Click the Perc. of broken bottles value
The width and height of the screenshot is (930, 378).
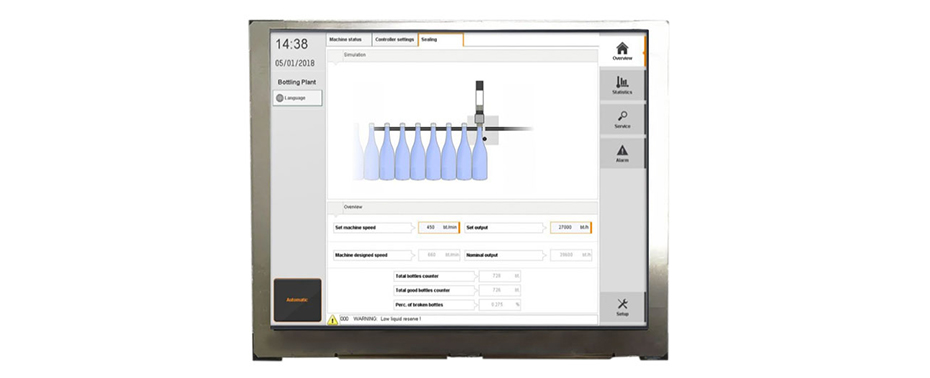[499, 304]
